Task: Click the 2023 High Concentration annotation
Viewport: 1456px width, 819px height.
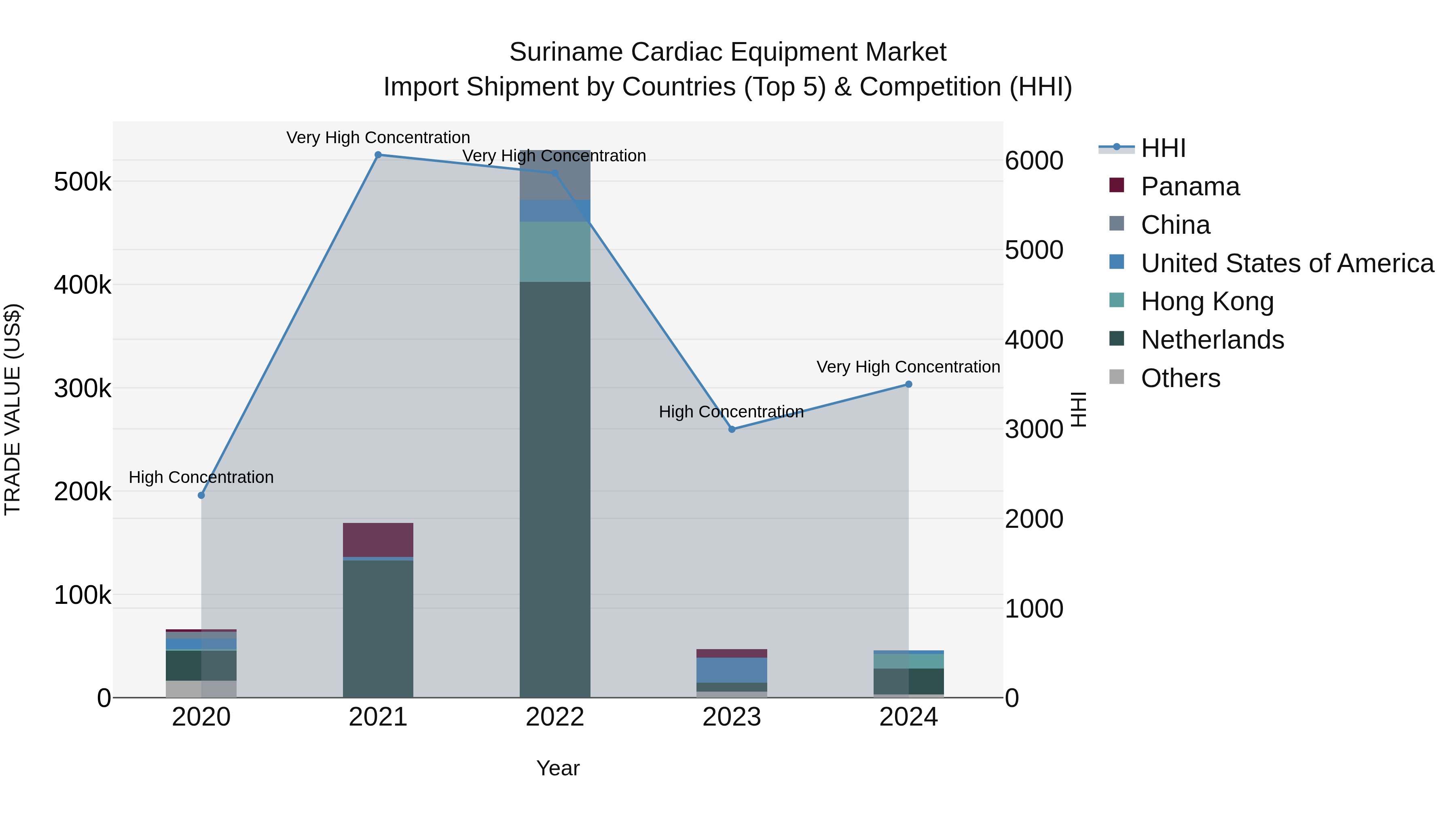Action: coord(731,412)
